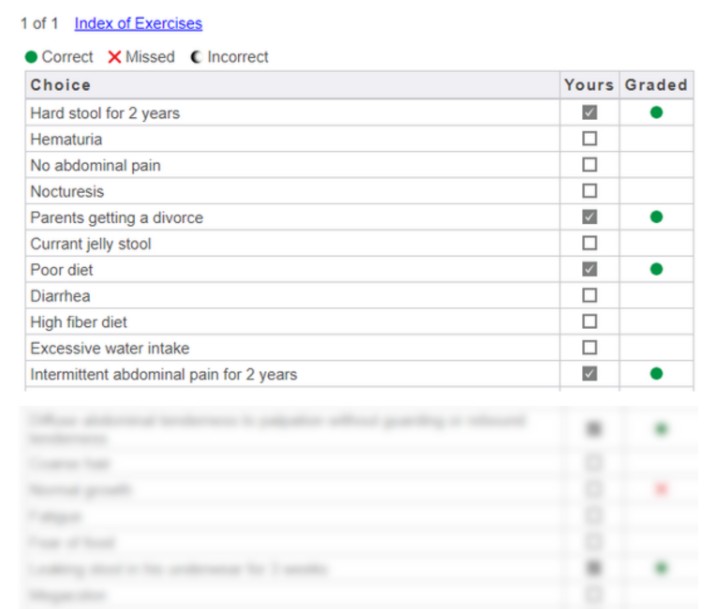Click the green Correct legend icon
This screenshot has height=609, width=709.
(32, 57)
